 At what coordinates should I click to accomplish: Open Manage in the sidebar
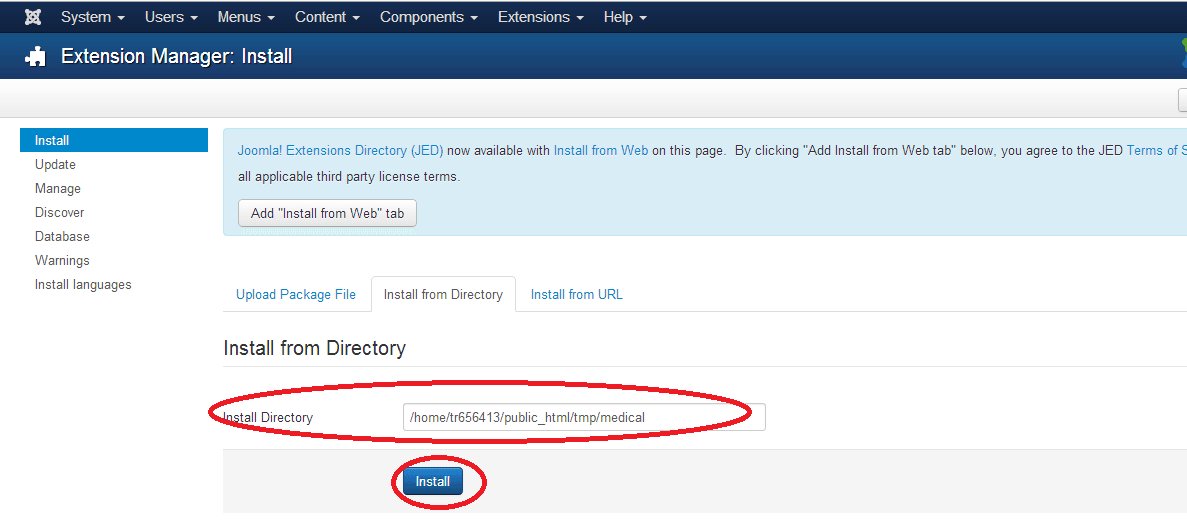58,188
